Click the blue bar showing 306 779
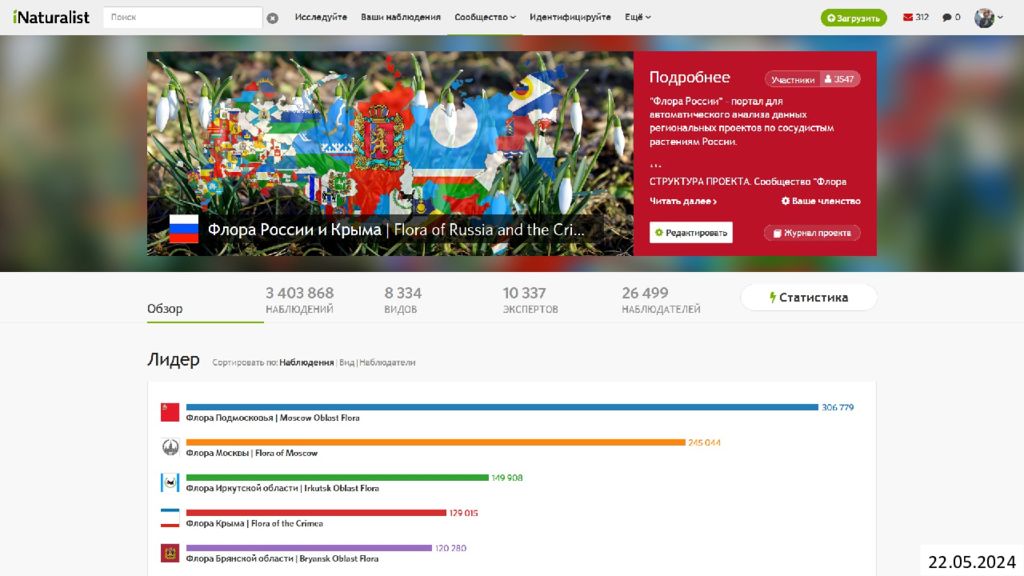The height and width of the screenshot is (576, 1024). click(x=502, y=407)
